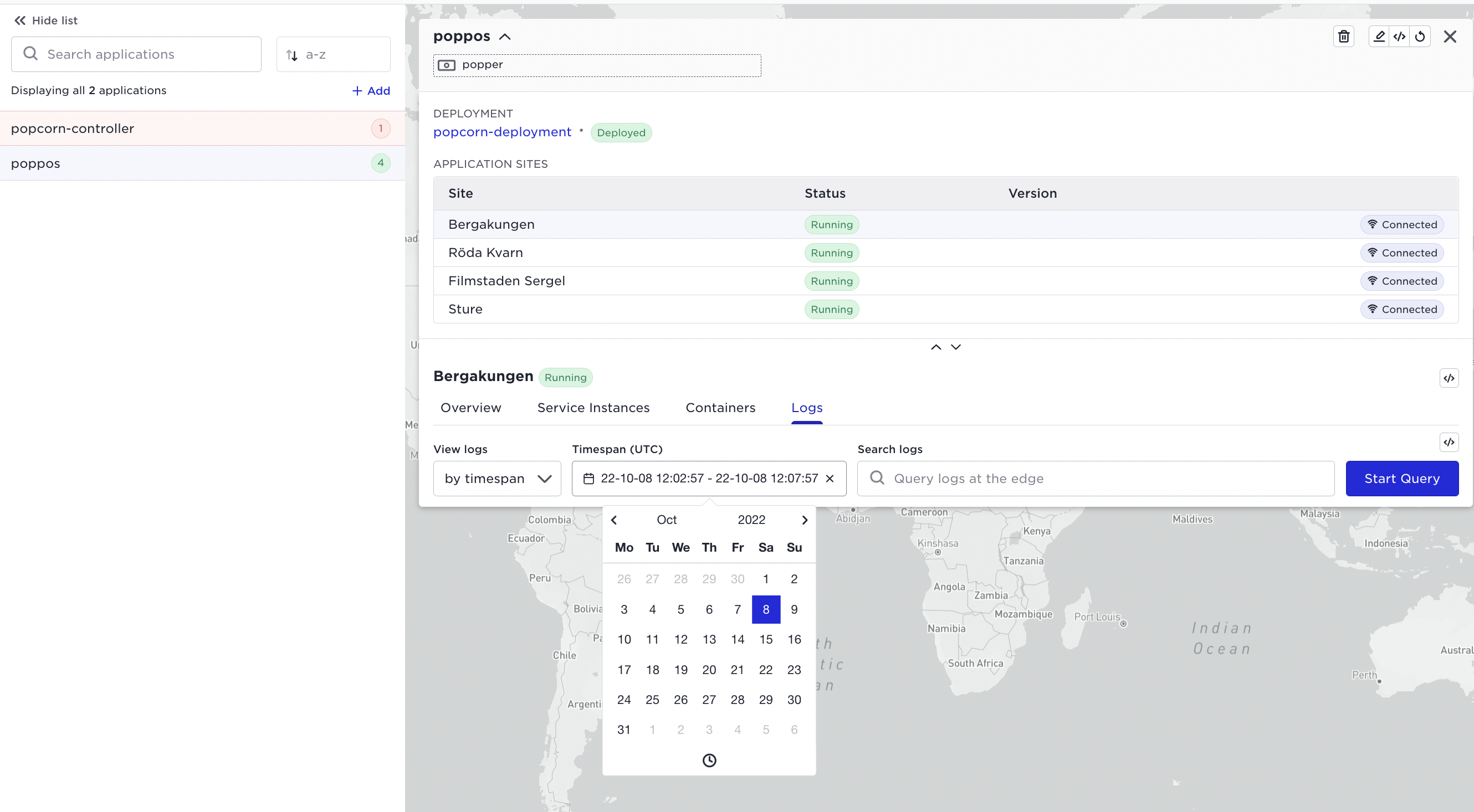This screenshot has width=1474, height=812.
Task: Switch to the Overview tab
Action: [470, 408]
